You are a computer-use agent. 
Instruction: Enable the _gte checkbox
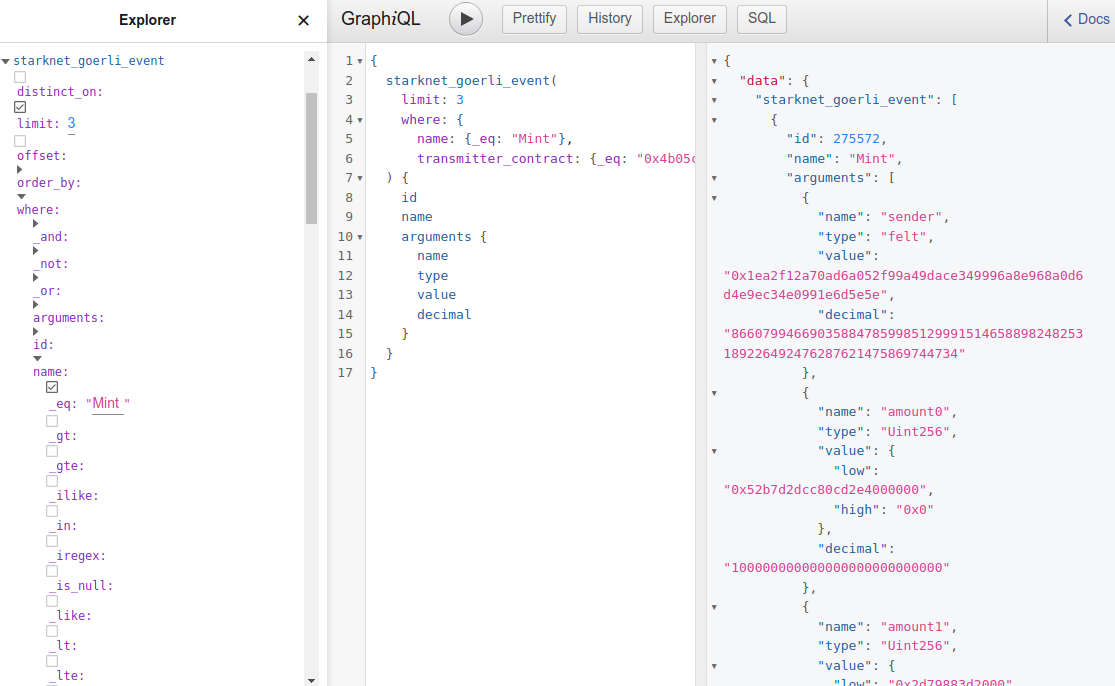[x=52, y=451]
